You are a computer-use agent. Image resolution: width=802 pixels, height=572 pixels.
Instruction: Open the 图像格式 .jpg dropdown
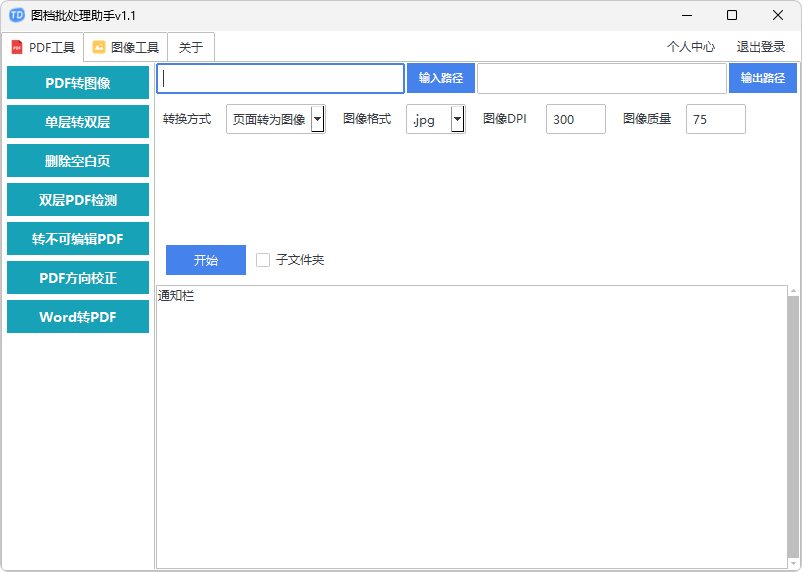pyautogui.click(x=457, y=119)
